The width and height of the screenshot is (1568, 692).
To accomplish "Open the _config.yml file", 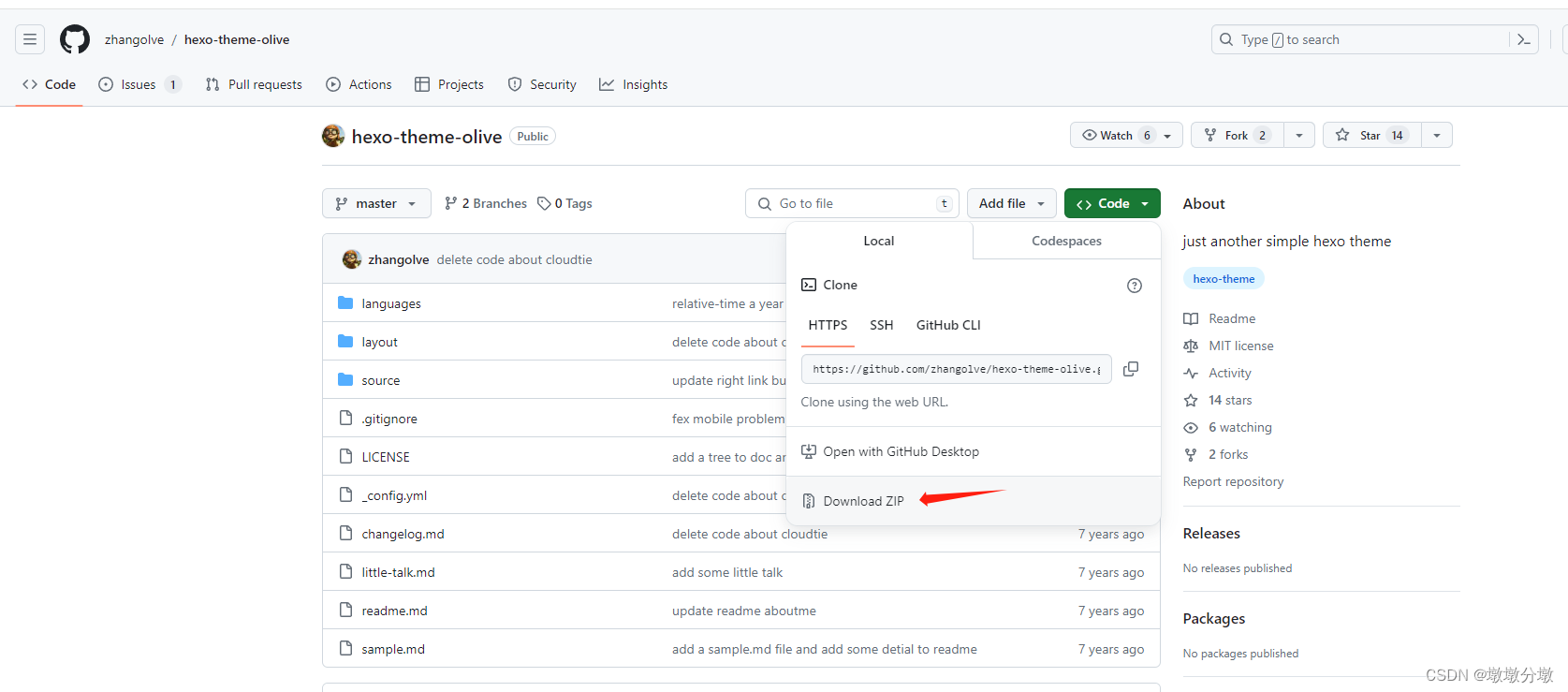I will click(x=394, y=495).
